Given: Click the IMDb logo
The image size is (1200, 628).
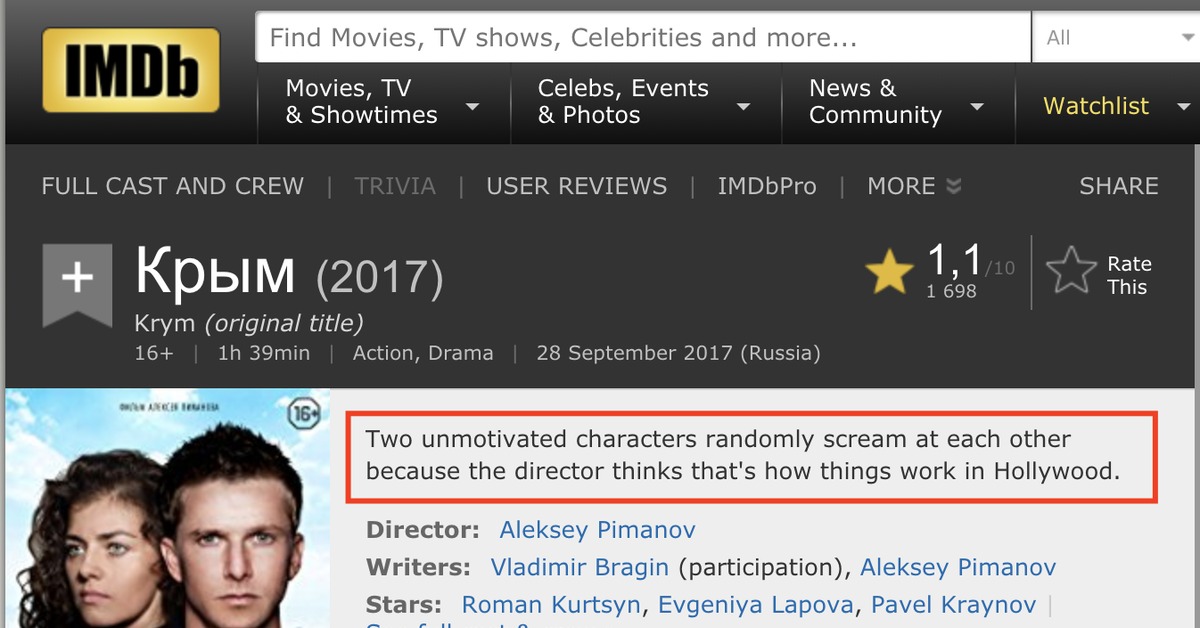Looking at the screenshot, I should click(131, 70).
